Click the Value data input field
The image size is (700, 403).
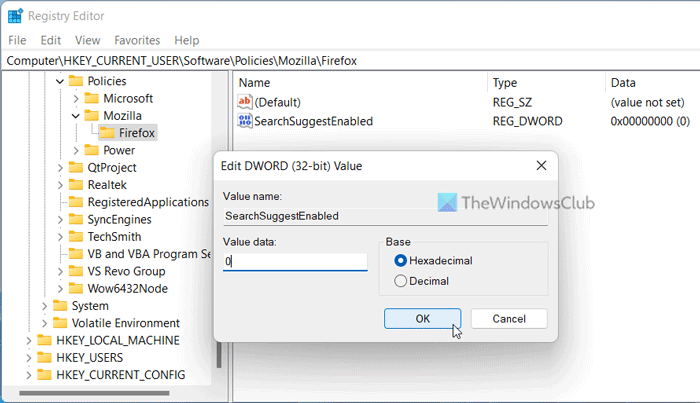295,262
